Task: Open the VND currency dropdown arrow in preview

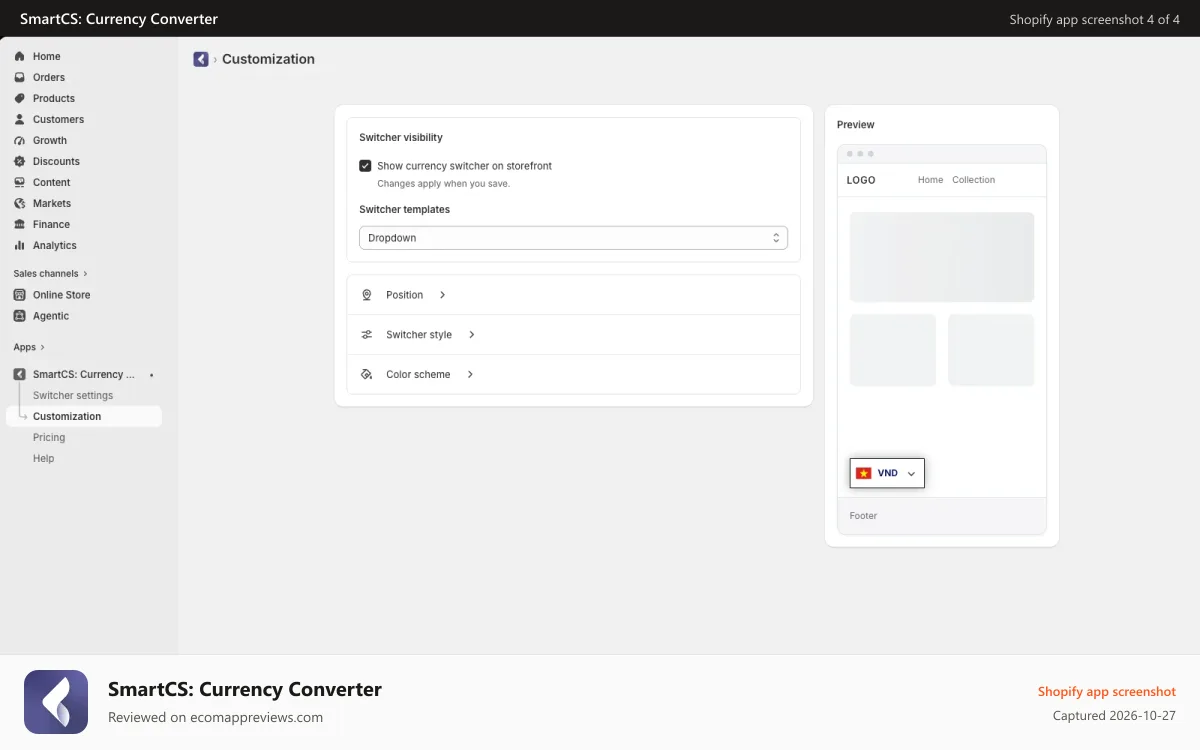Action: (911, 474)
